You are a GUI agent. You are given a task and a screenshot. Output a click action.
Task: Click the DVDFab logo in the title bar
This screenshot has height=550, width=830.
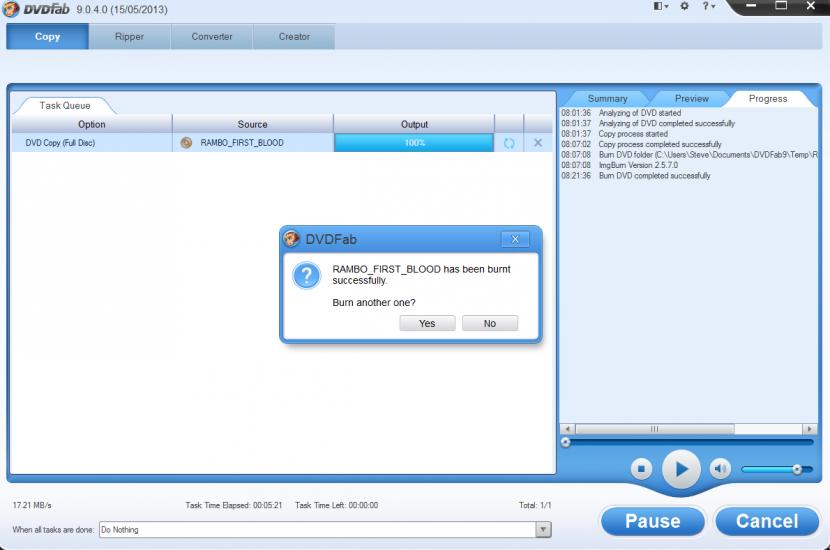click(36, 9)
